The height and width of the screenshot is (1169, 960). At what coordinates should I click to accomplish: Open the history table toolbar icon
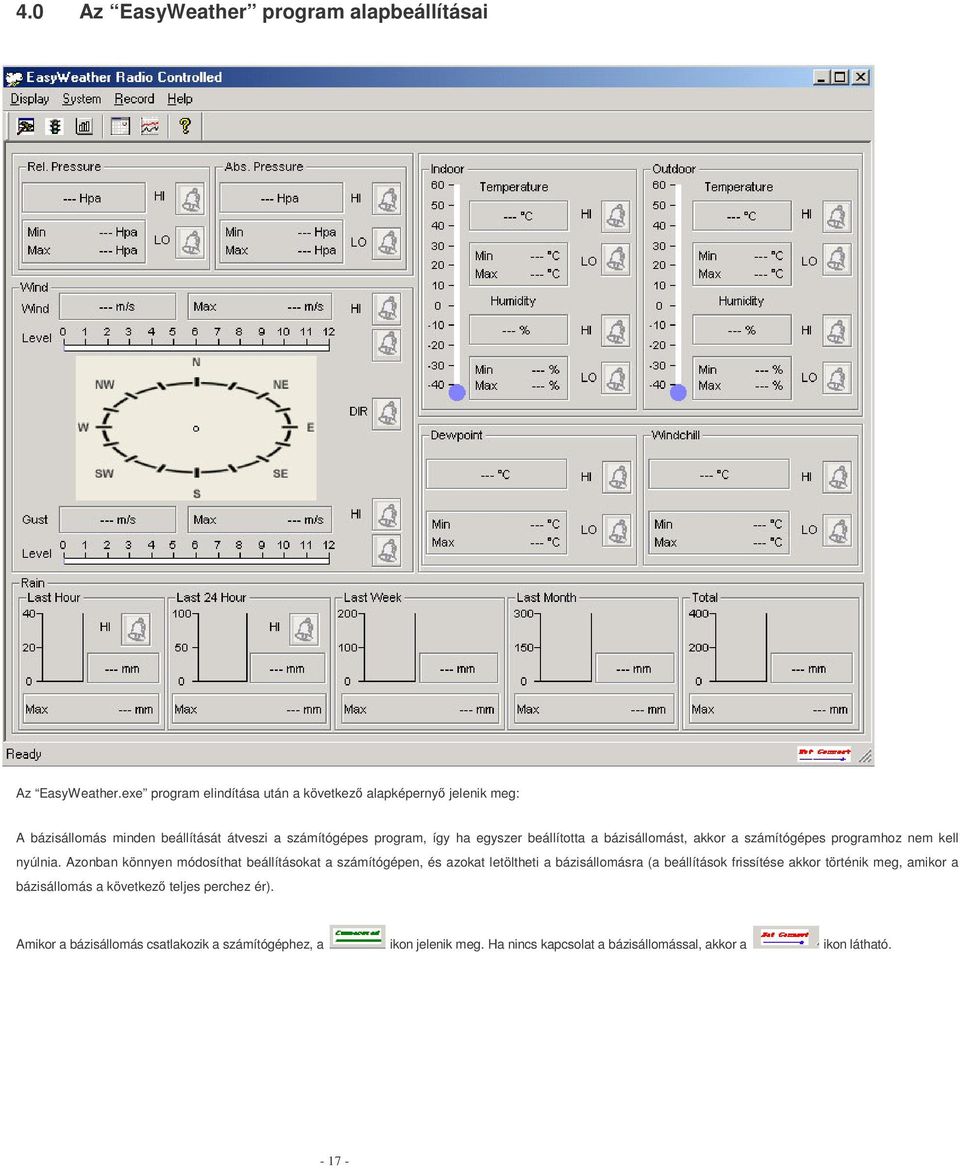tap(120, 126)
